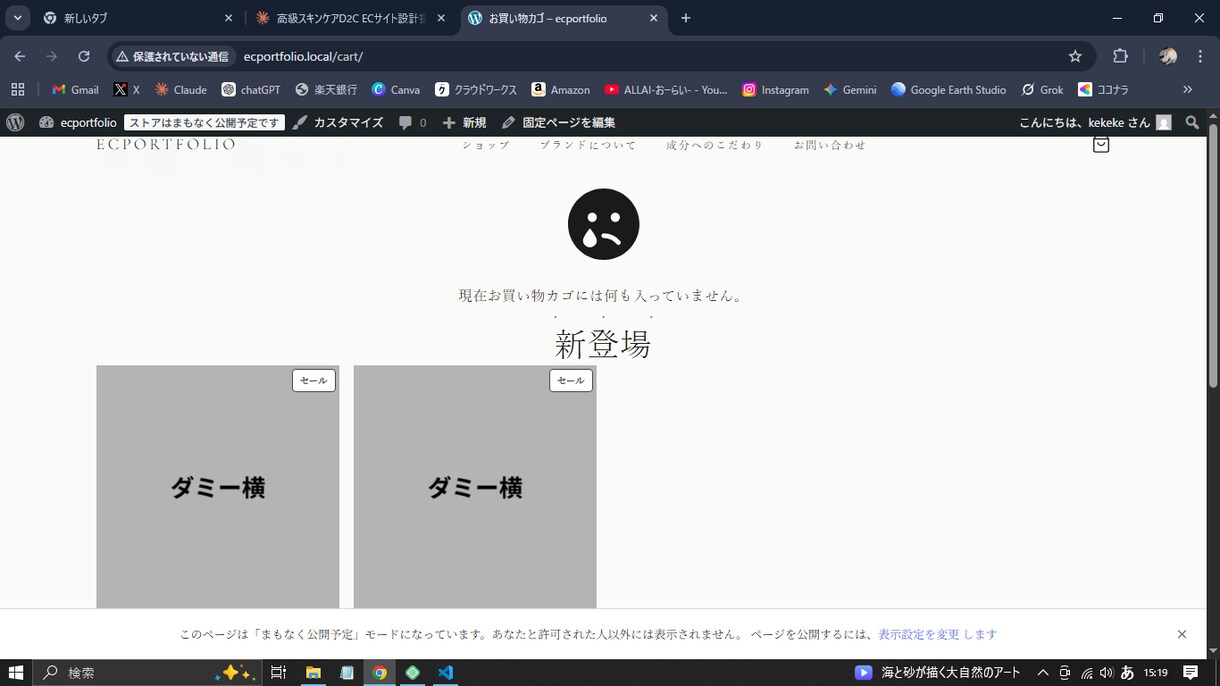Switch to the 高級スキンケアD2C browser tab
Screen dimensions: 1220x686
coord(350,18)
